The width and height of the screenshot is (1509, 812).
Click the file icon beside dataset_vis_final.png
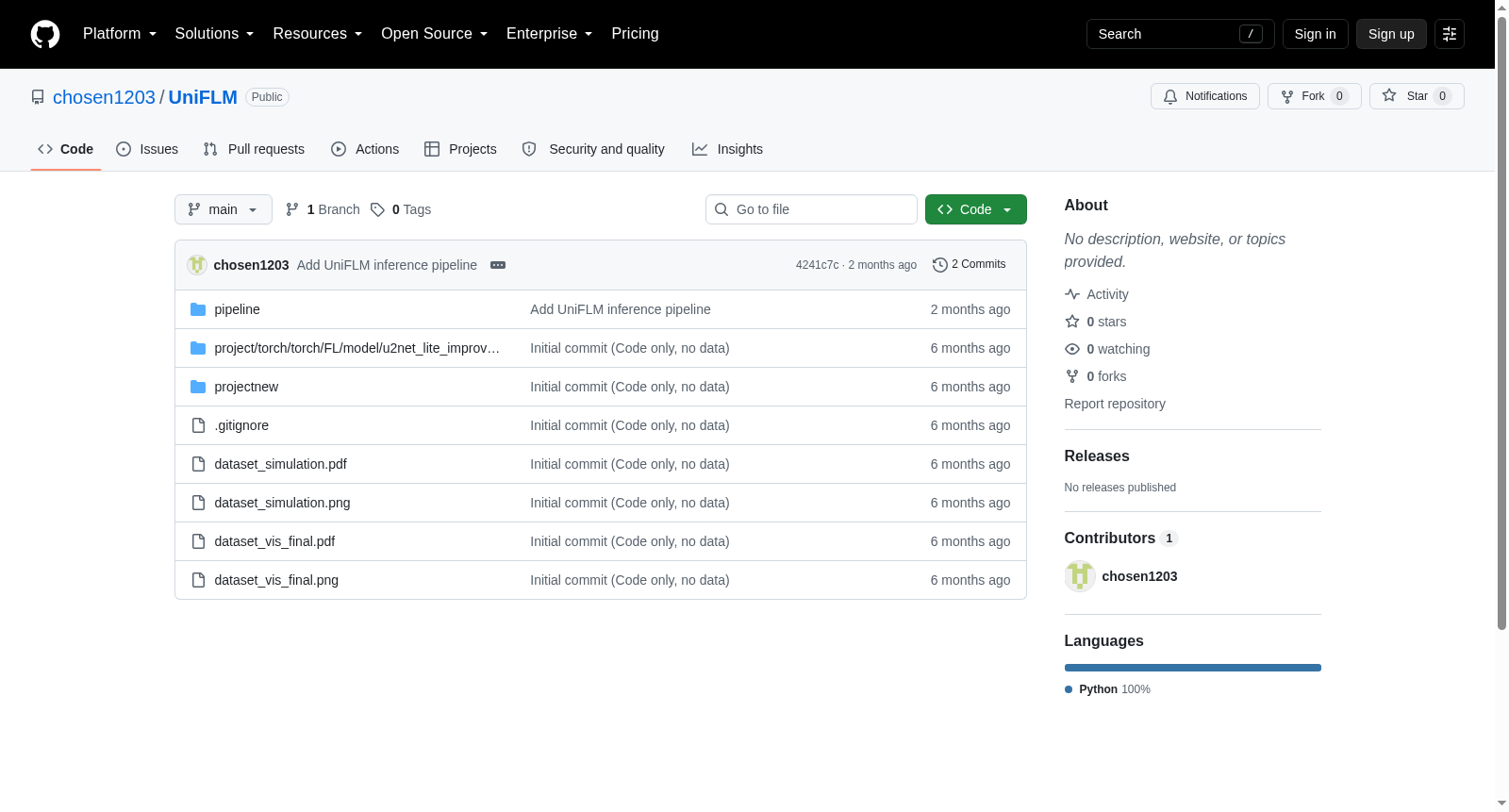(x=198, y=580)
